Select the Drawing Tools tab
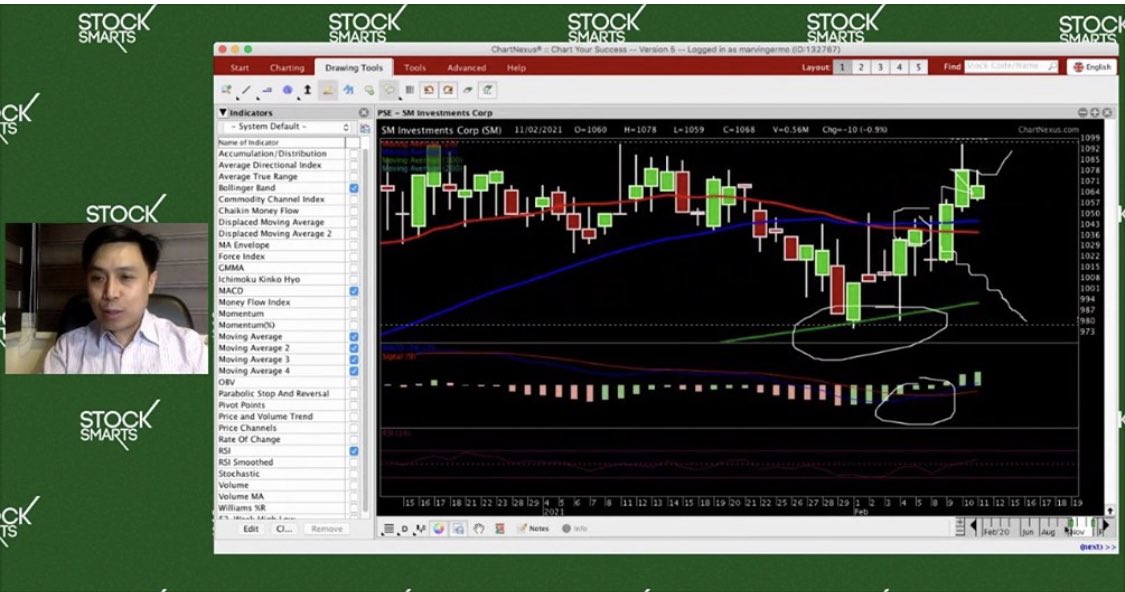The width and height of the screenshot is (1125, 592). coord(354,68)
